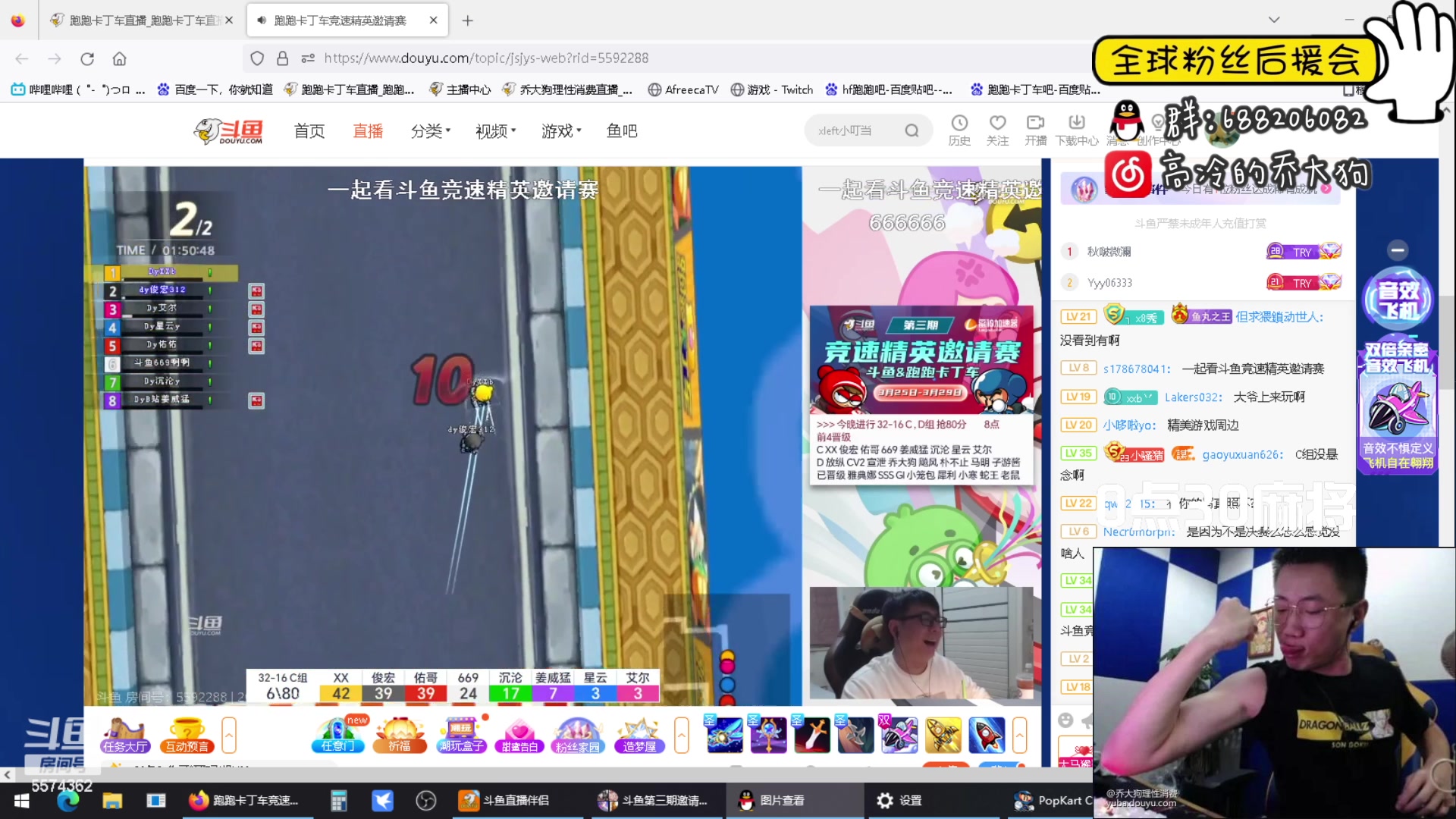Toggle the tracking protection shield in address bar

(x=257, y=58)
